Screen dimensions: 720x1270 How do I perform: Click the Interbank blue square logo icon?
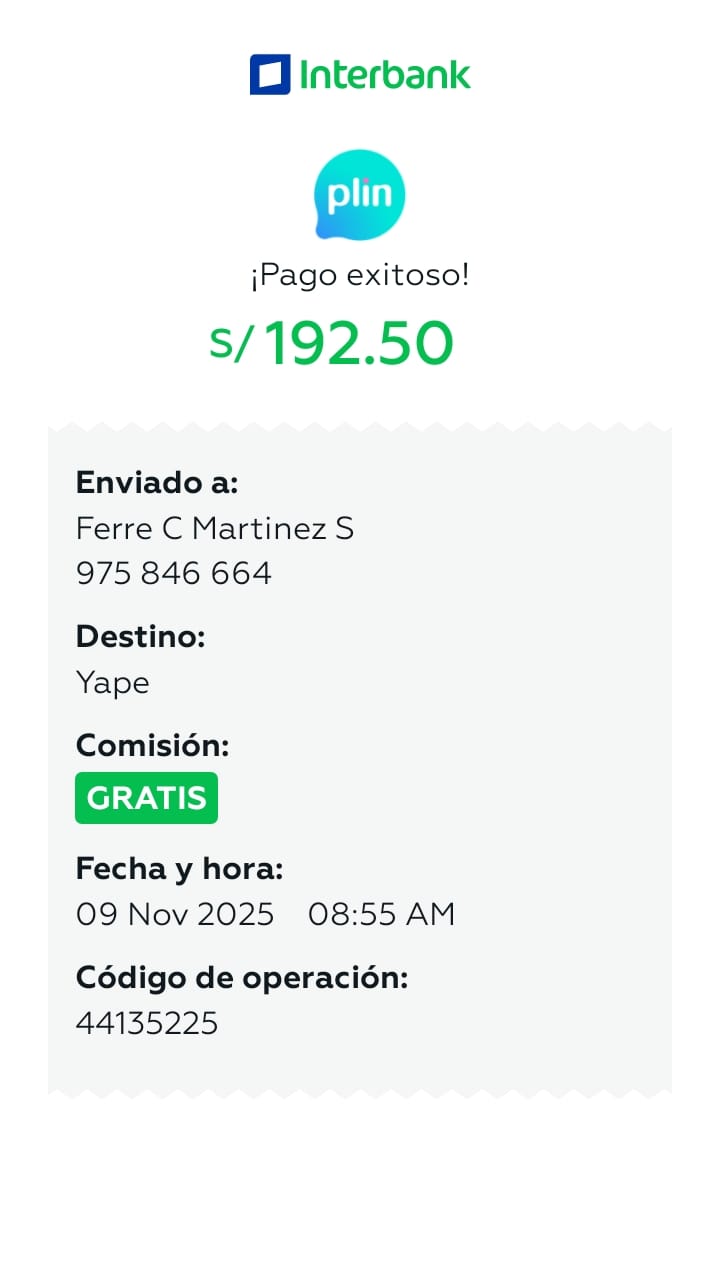[x=270, y=75]
